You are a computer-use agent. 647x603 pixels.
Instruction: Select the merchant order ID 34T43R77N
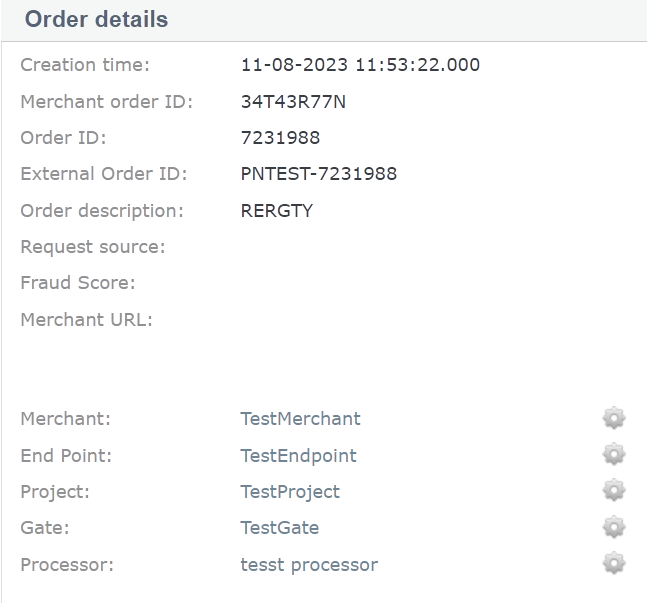coord(294,101)
